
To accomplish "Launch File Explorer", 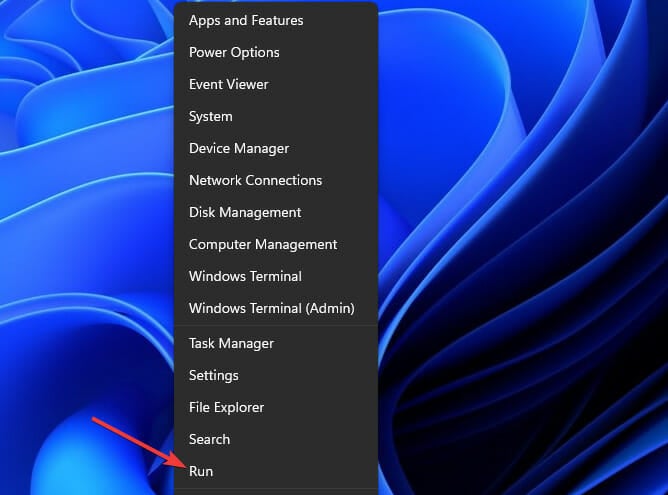I will [276, 407].
